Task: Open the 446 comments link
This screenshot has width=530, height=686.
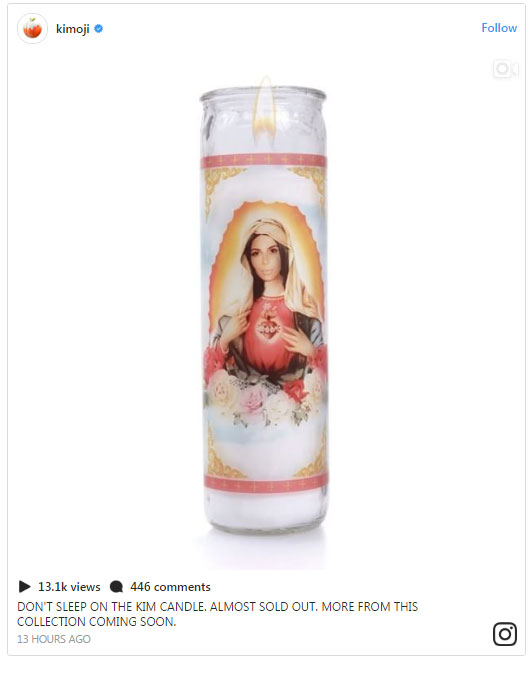Action: 170,587
